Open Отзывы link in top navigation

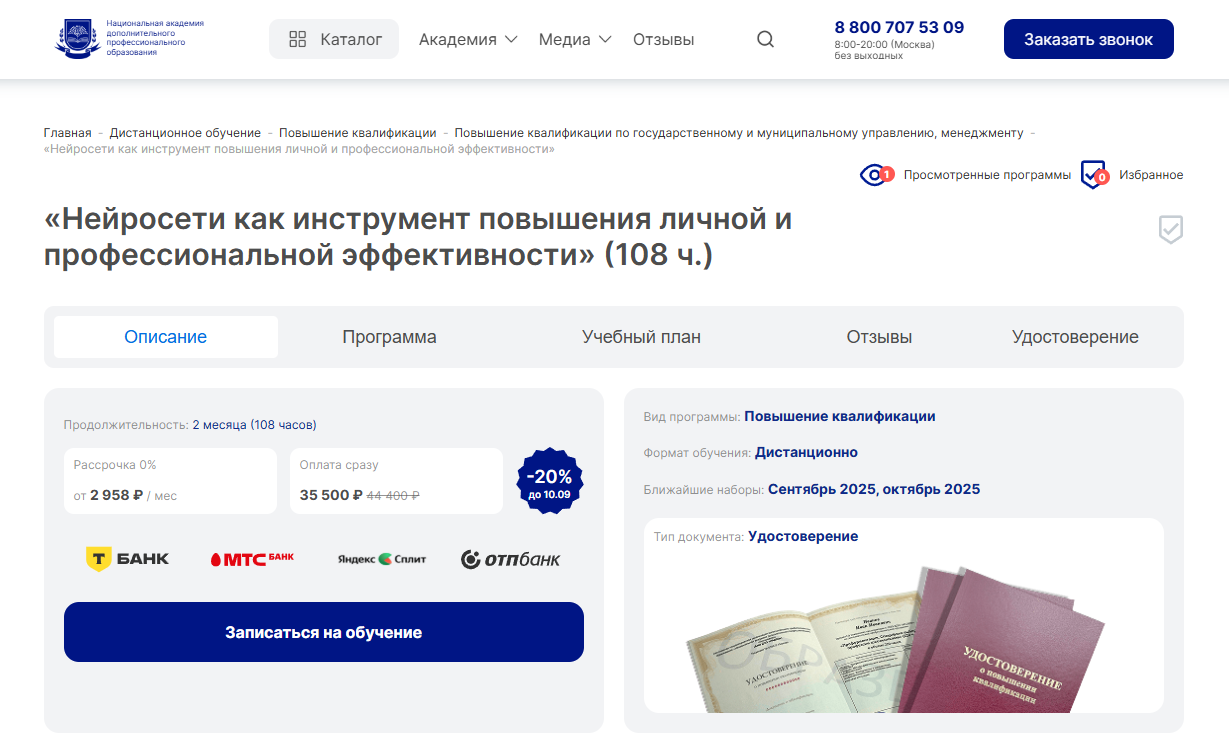[663, 40]
